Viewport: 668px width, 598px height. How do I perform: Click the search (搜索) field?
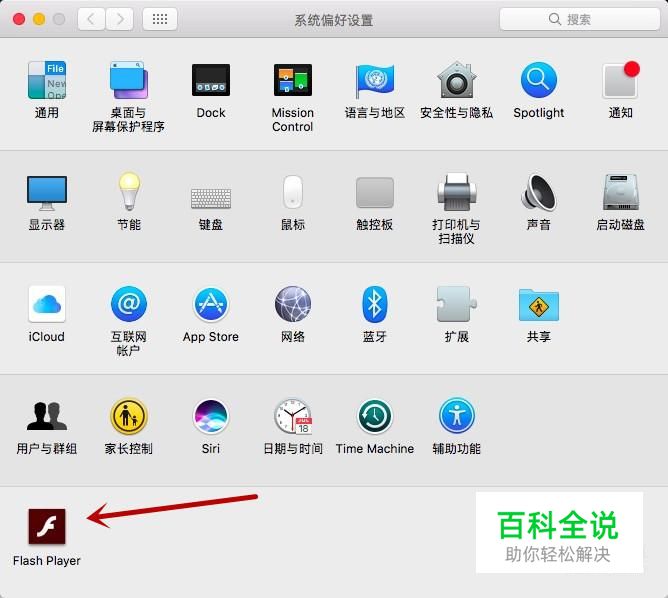pyautogui.click(x=580, y=19)
